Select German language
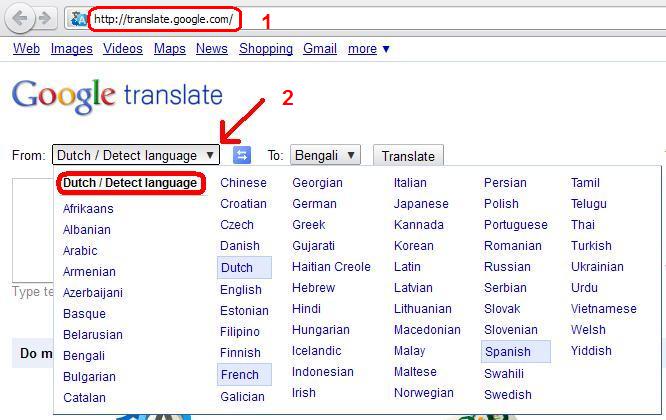666x420 pixels. [314, 204]
